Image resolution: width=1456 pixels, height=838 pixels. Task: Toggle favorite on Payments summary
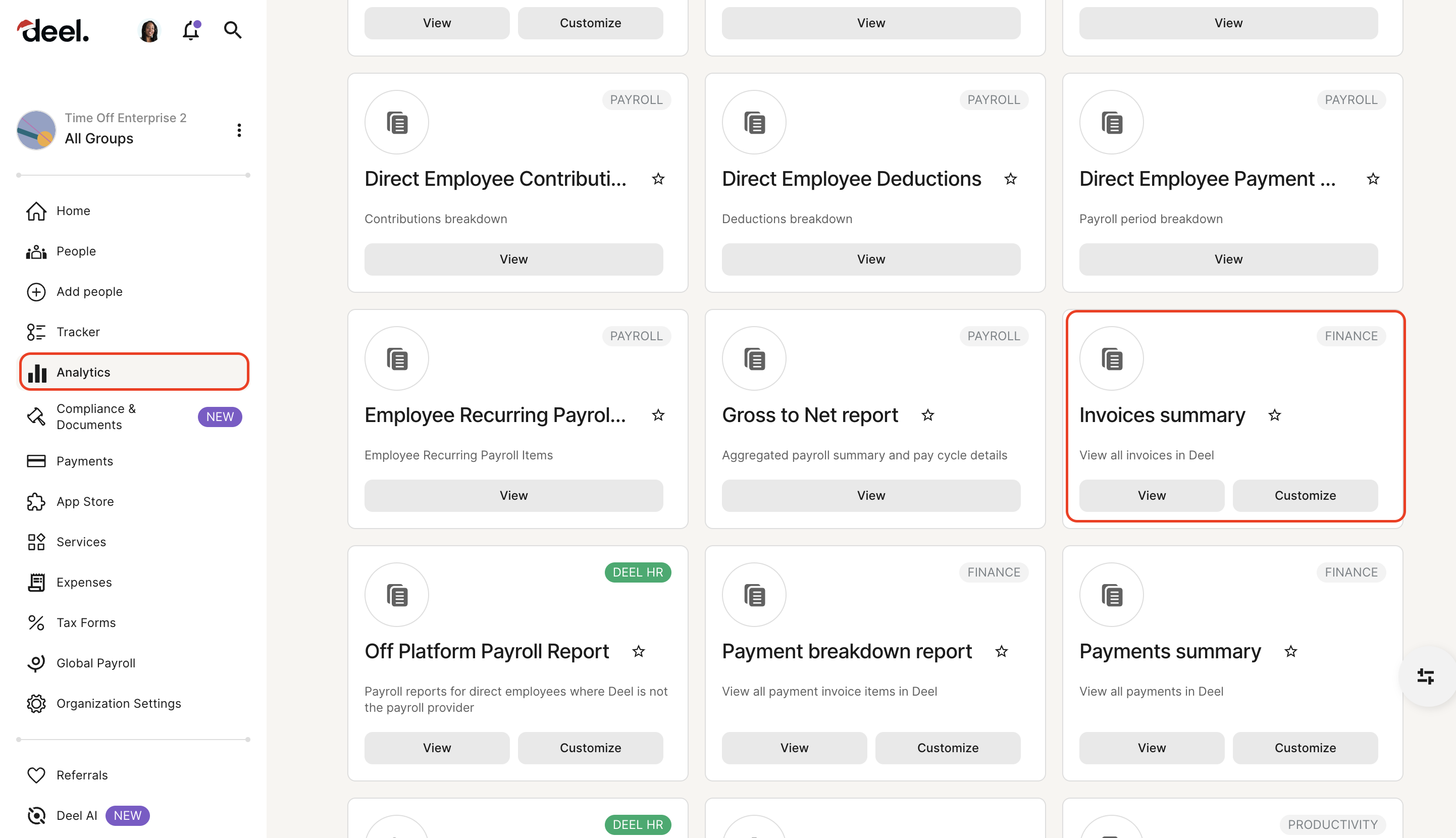(1290, 651)
